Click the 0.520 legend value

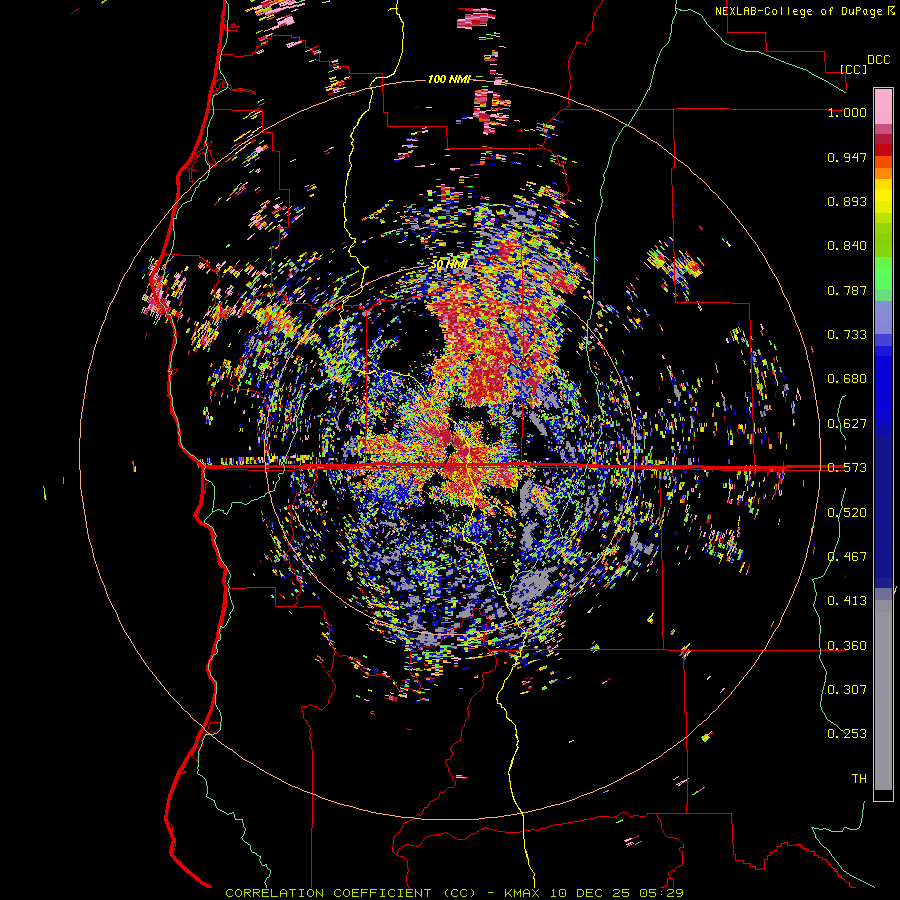pyautogui.click(x=847, y=513)
